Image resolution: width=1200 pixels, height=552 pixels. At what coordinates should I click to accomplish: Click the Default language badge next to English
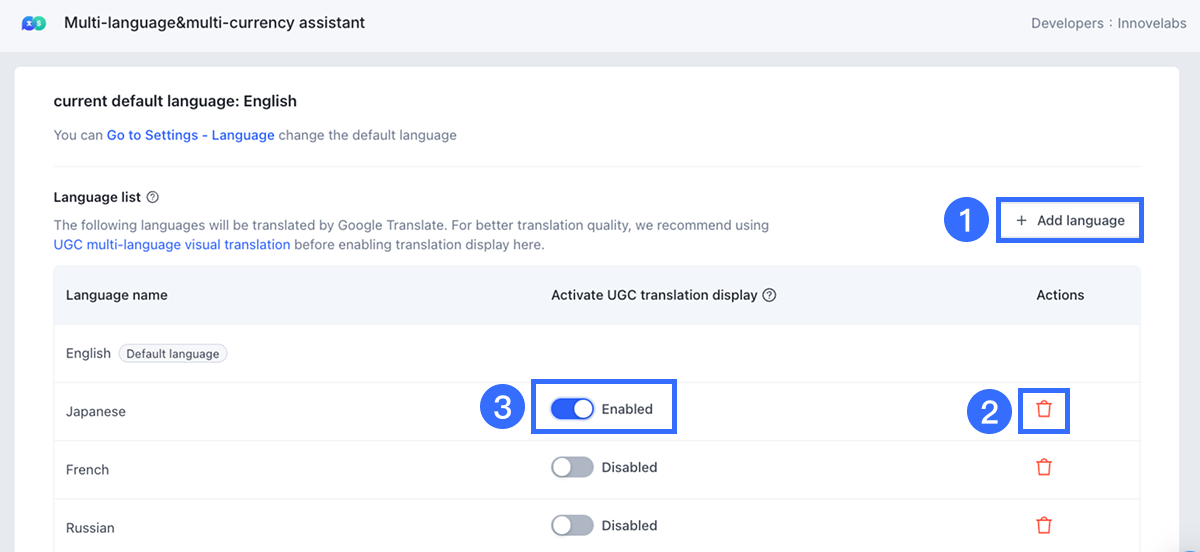click(173, 353)
